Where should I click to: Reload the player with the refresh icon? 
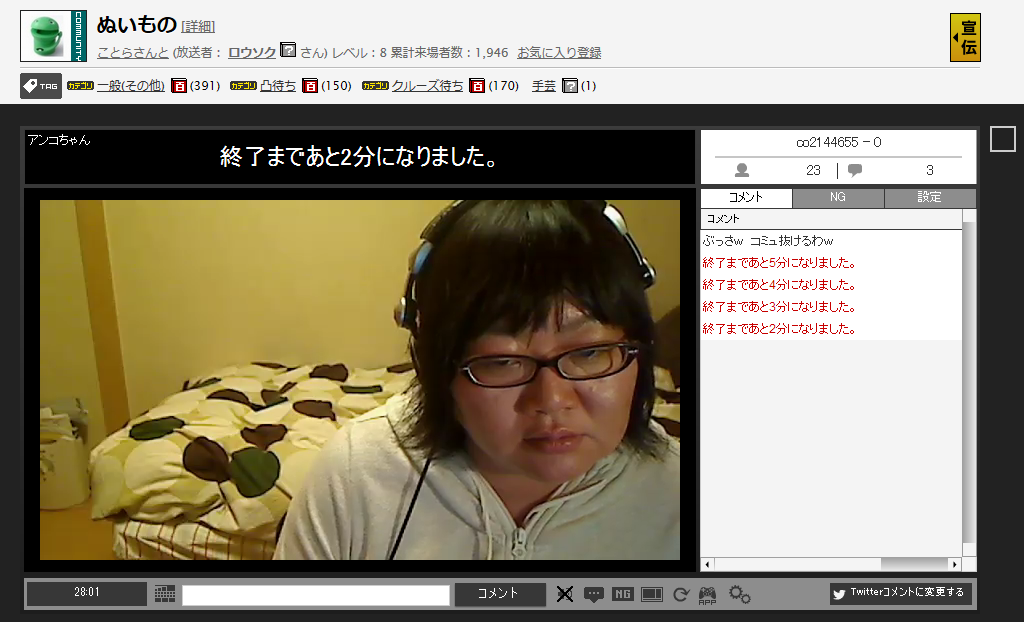(681, 593)
